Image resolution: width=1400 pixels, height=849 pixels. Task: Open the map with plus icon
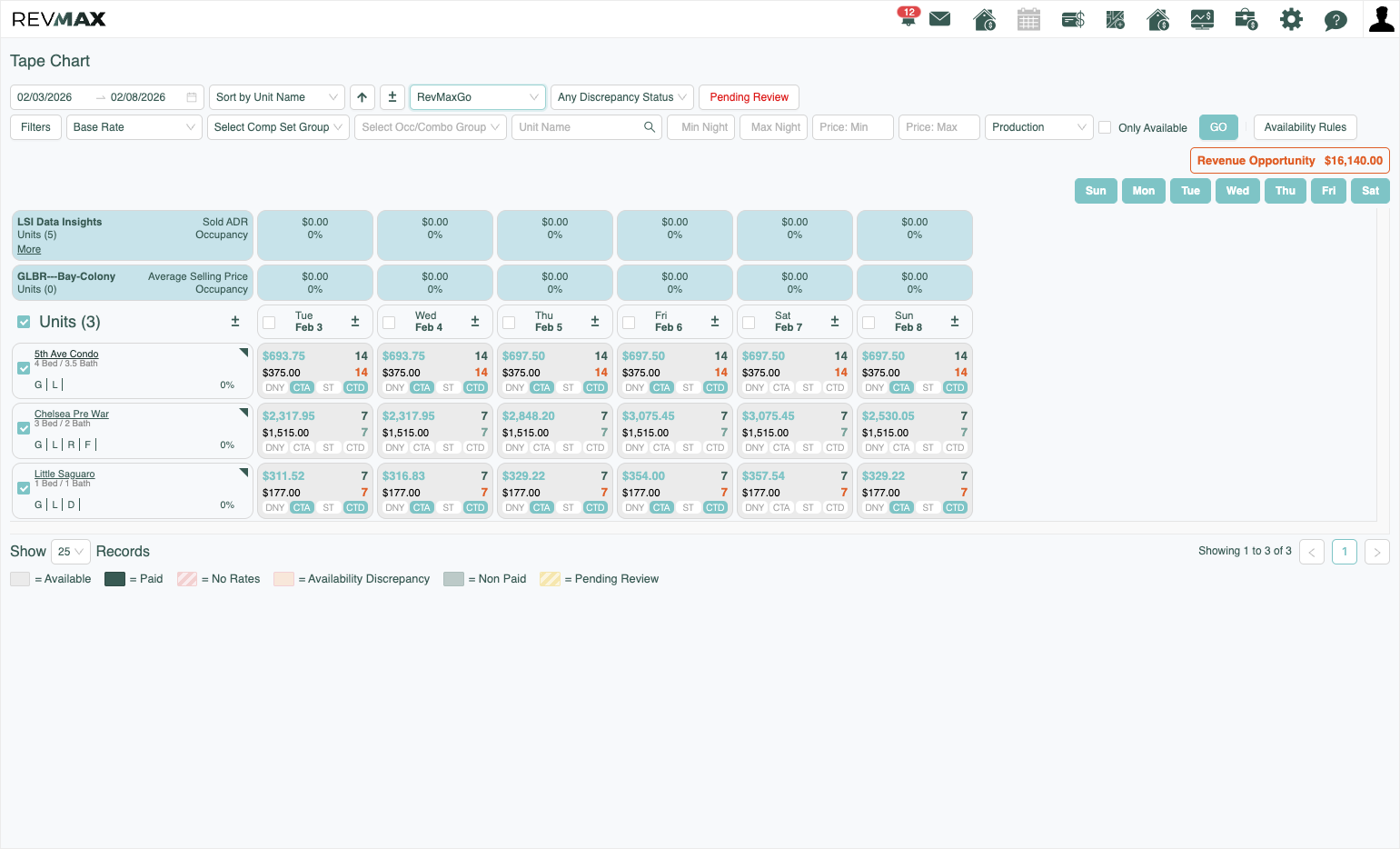click(x=1116, y=19)
